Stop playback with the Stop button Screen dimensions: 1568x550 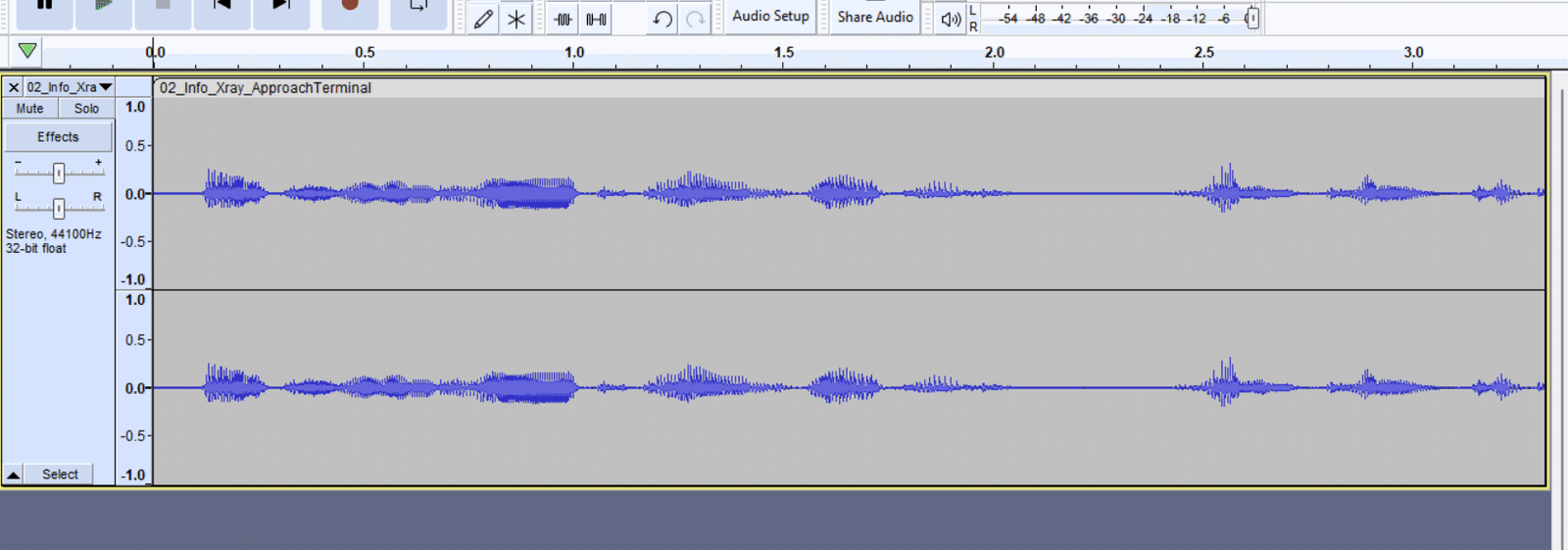[x=163, y=8]
